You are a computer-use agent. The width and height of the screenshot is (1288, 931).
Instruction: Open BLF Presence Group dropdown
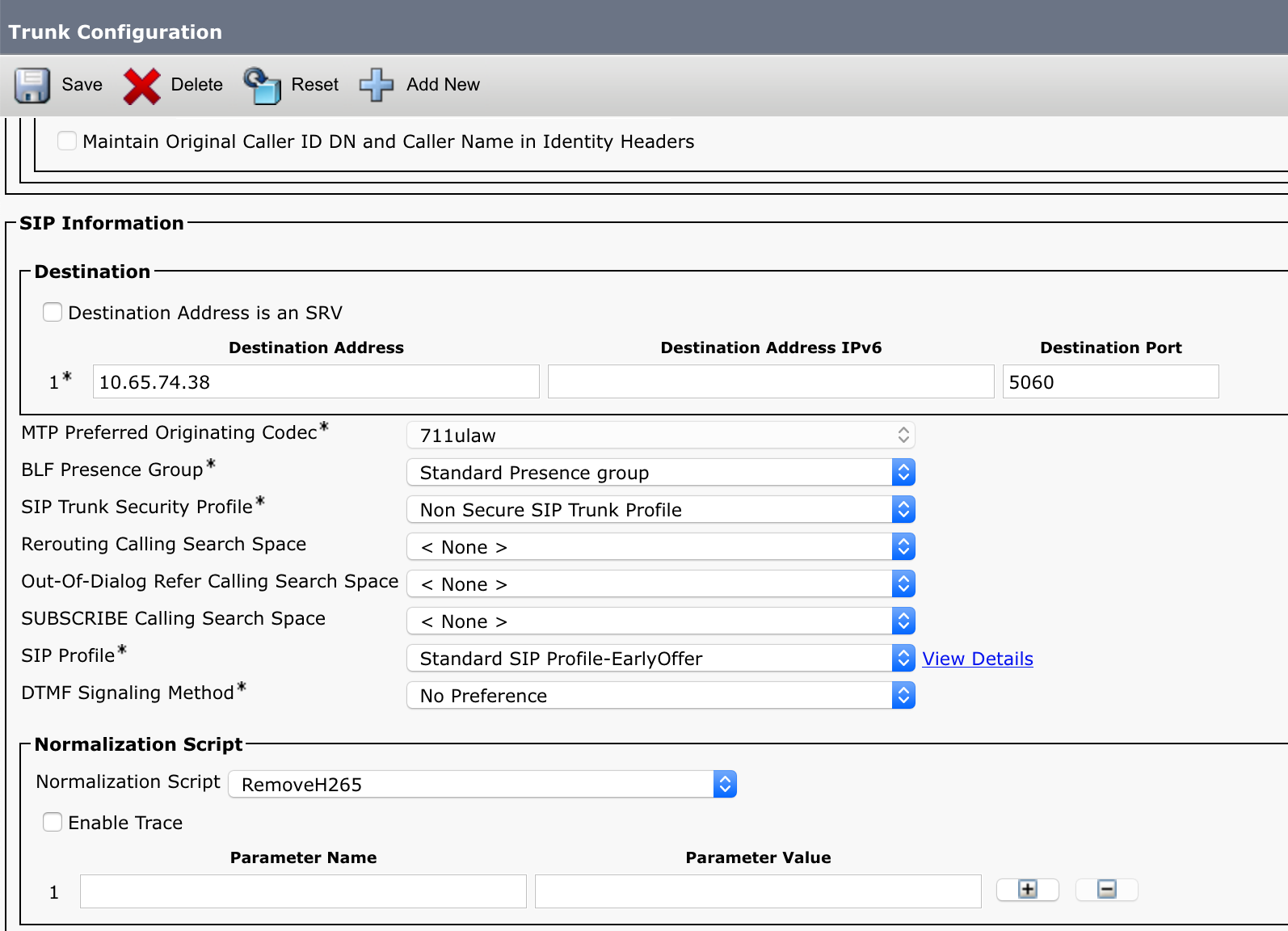pyautogui.click(x=661, y=473)
